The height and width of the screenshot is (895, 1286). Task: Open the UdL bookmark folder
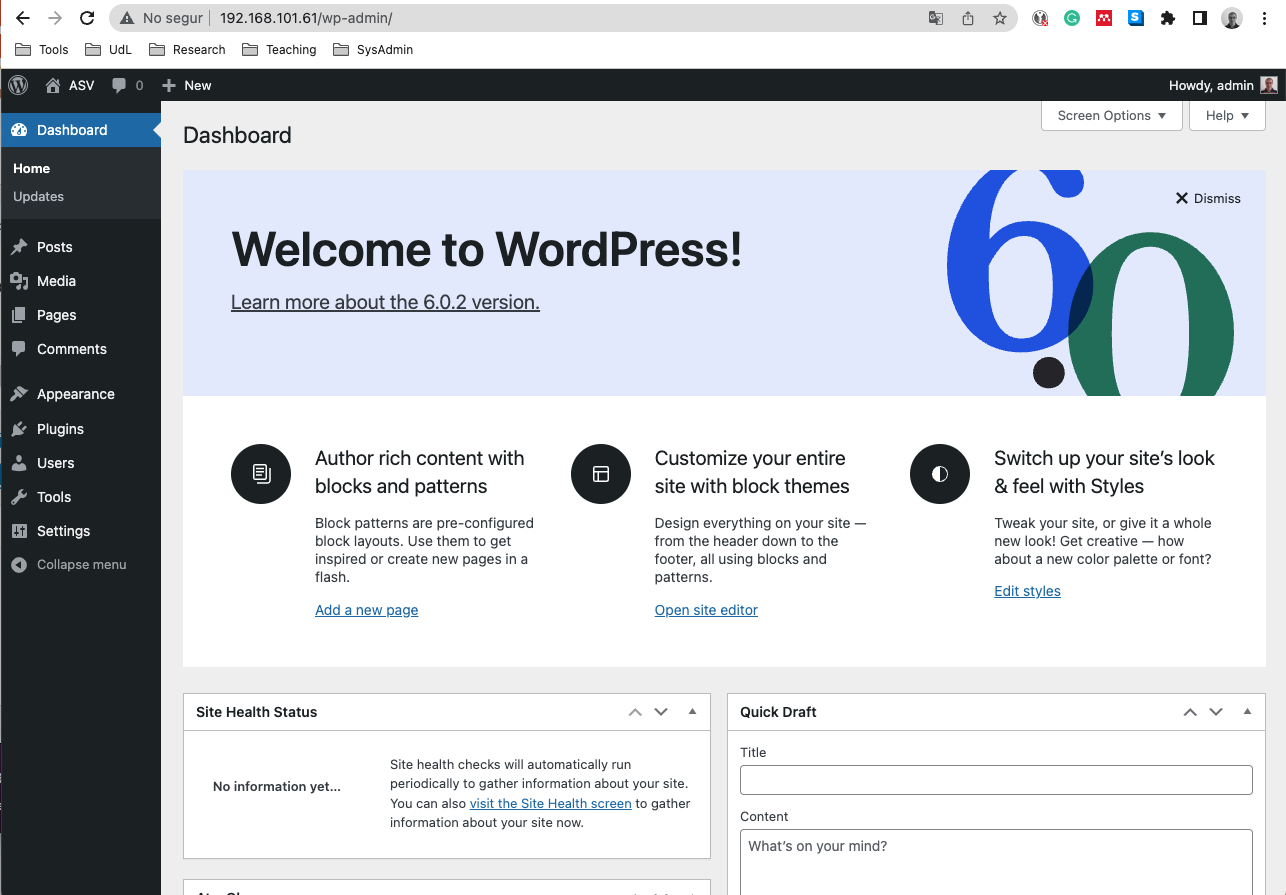click(x=108, y=49)
